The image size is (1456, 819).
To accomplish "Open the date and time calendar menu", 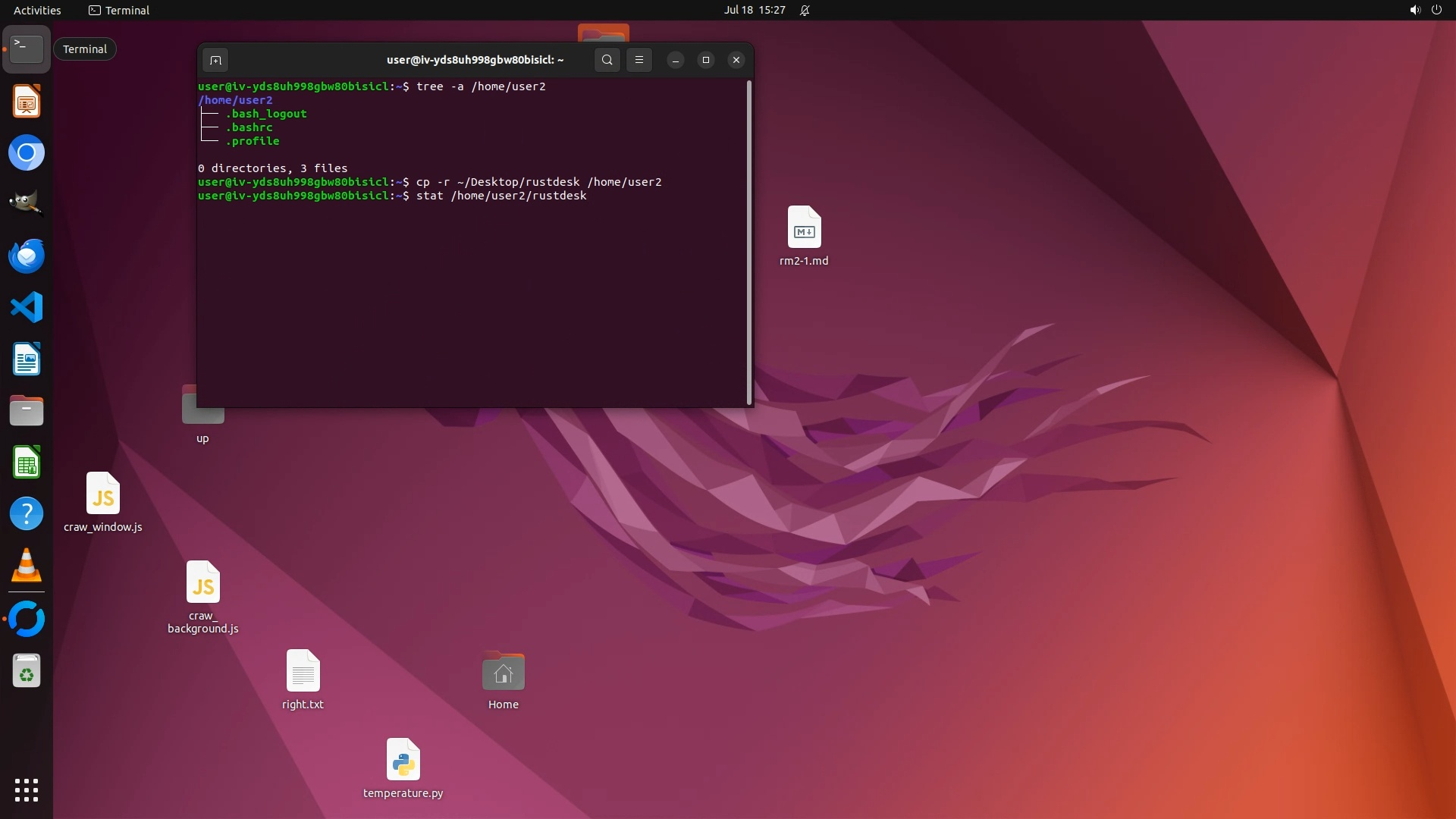I will point(754,10).
